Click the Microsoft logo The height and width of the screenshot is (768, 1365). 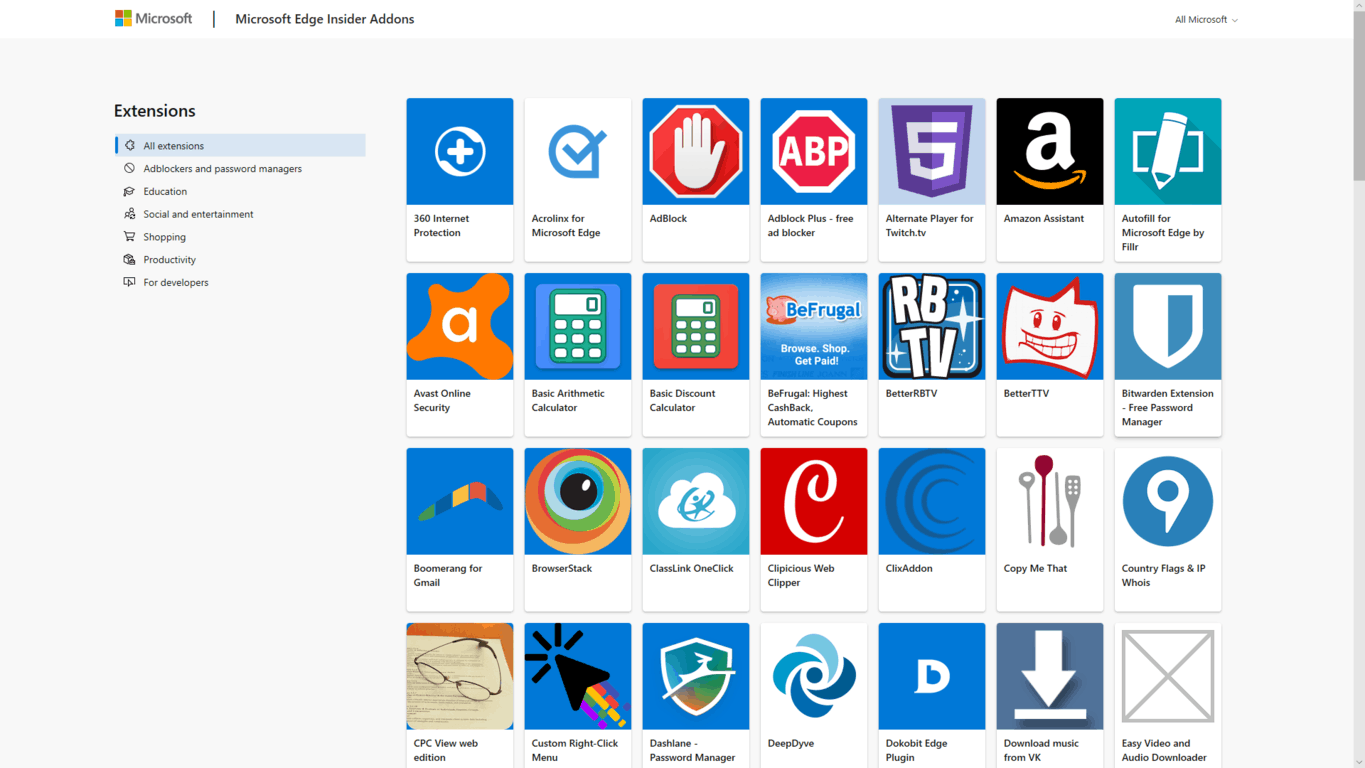point(153,19)
